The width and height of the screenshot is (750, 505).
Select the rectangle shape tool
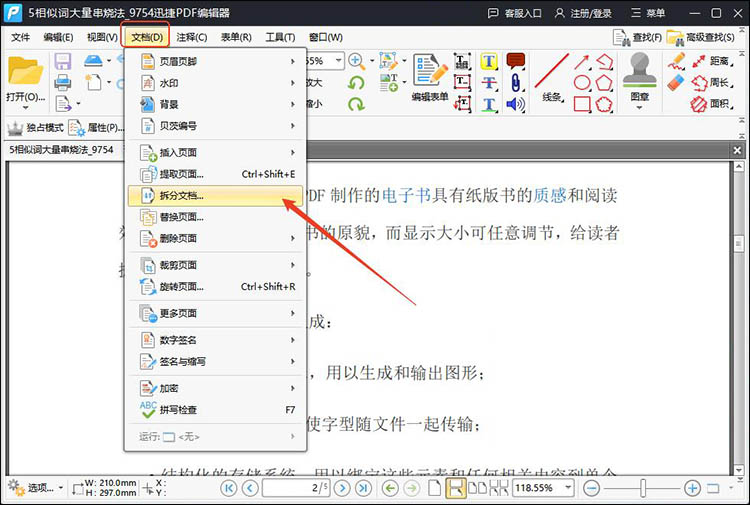click(582, 104)
